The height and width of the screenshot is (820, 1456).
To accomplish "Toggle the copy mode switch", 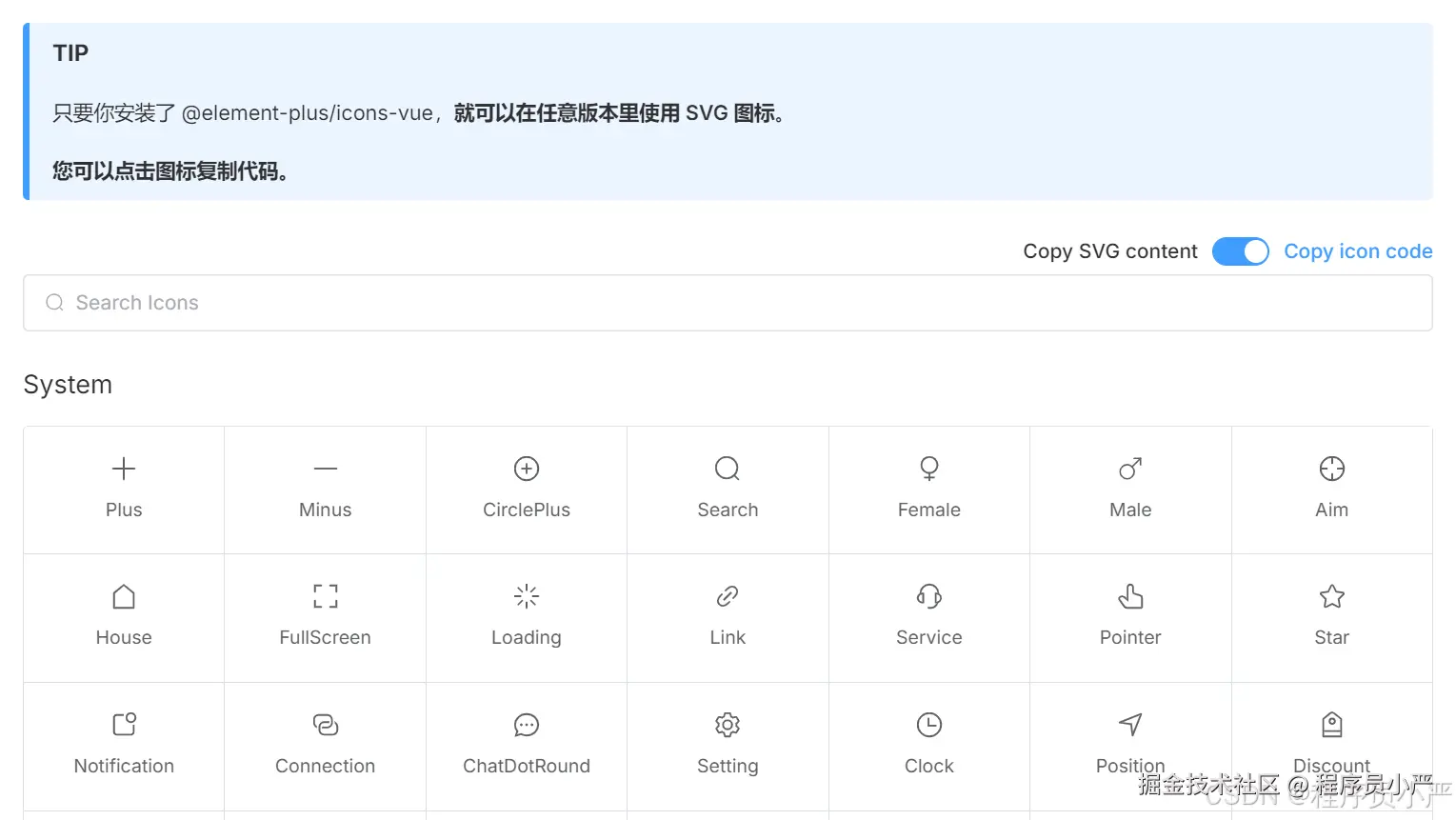I will tap(1241, 251).
